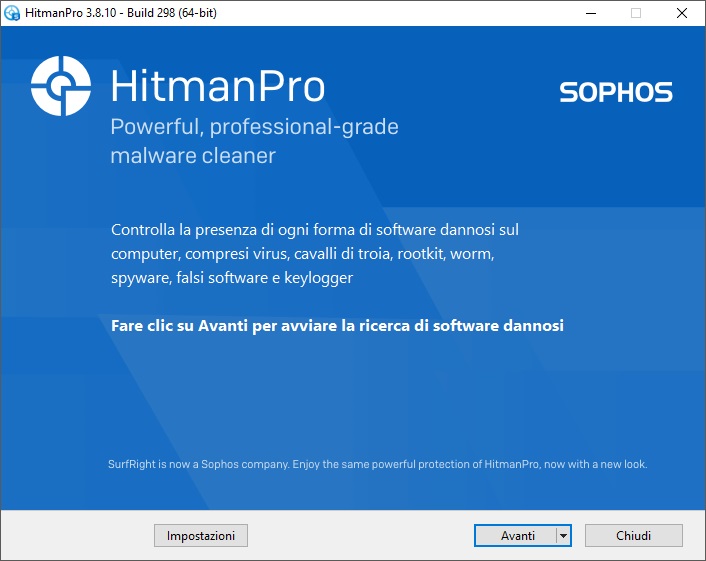
Task: Click Avanti to start the malware scan
Action: point(516,535)
